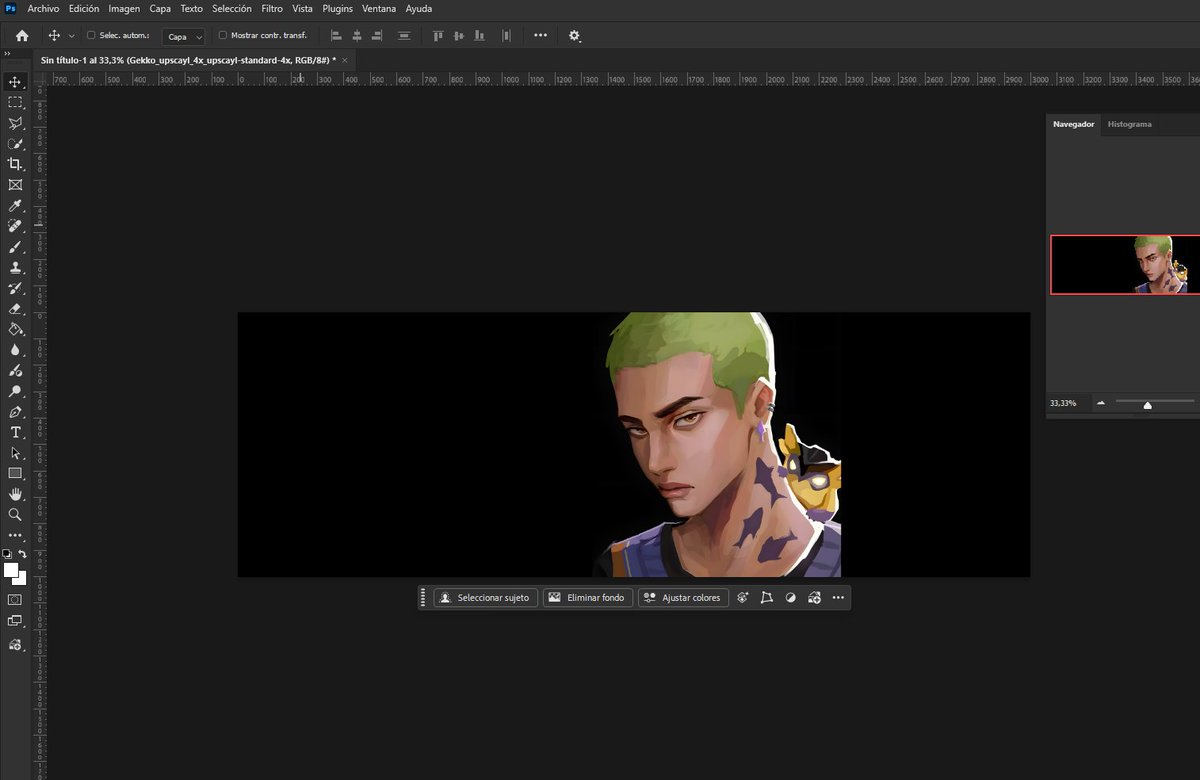Select the Spot Healing Brush tool
This screenshot has height=780, width=1200.
click(x=15, y=226)
